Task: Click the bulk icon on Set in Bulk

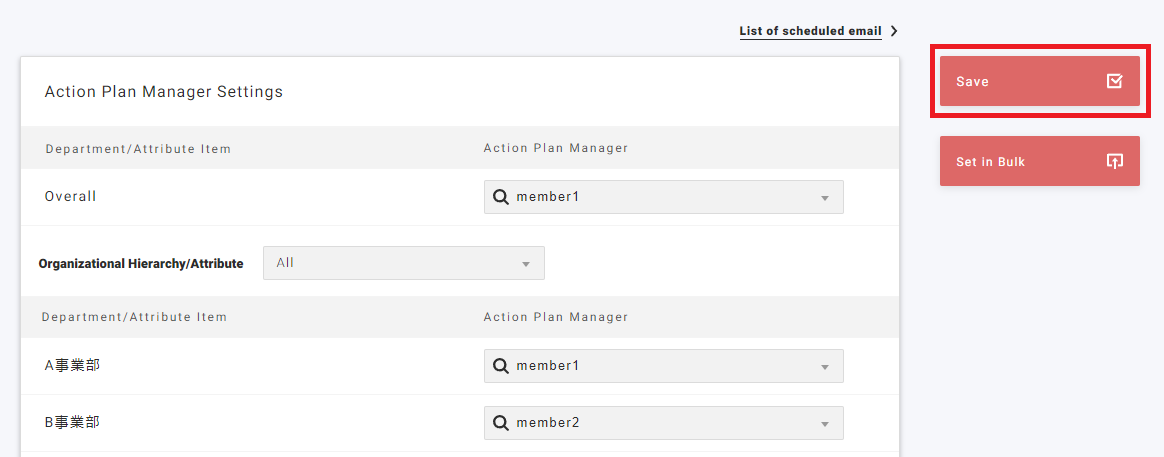Action: pos(1115,161)
